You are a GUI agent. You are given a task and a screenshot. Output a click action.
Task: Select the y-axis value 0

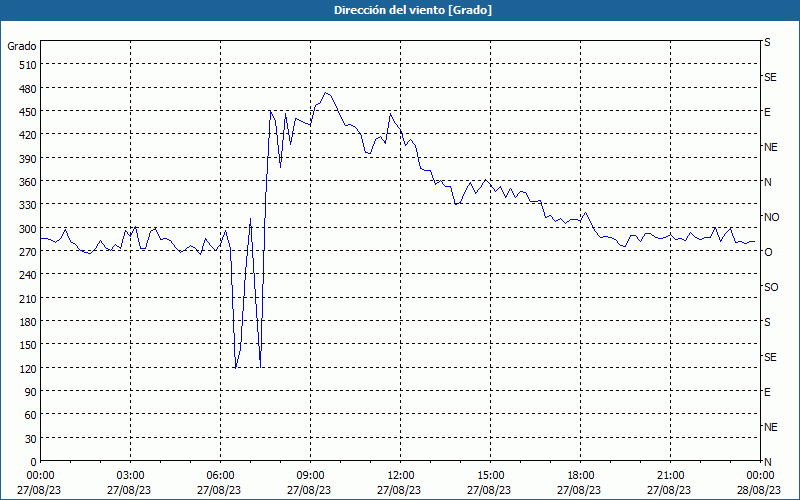click(34, 462)
